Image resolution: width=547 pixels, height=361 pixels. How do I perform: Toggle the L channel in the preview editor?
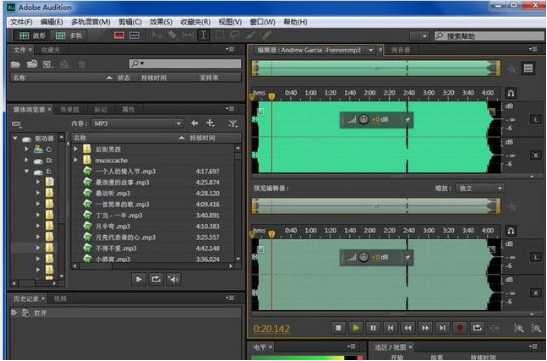pos(535,257)
